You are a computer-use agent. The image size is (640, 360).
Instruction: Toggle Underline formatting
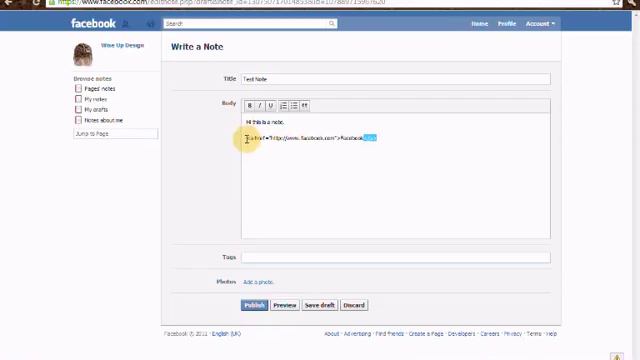tap(270, 106)
